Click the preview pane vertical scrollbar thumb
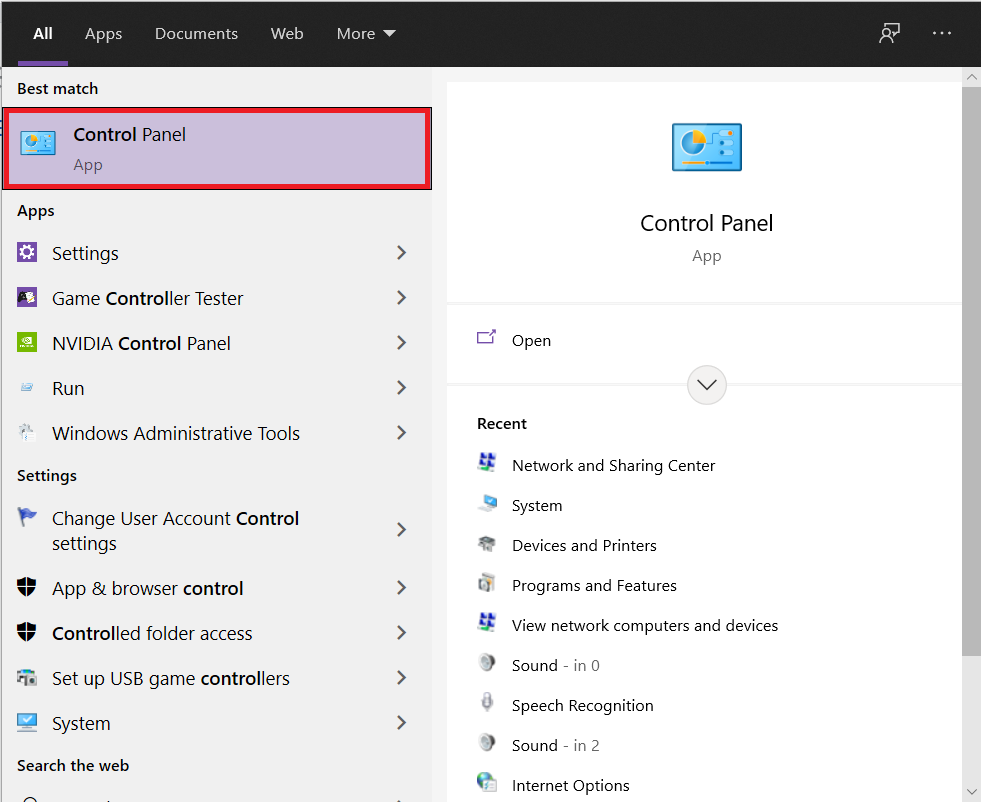Image resolution: width=981 pixels, height=802 pixels. tap(972, 372)
